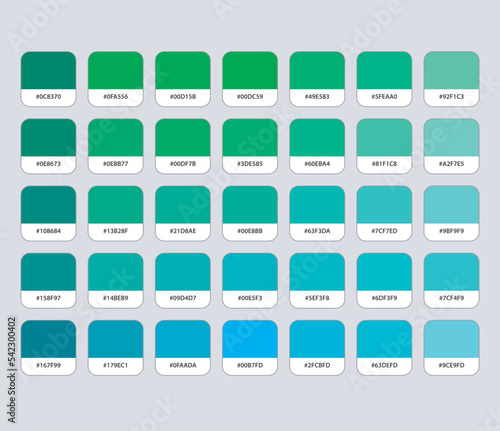The height and width of the screenshot is (431, 500).
Task: Choose the swatch labeled #13B28F
Action: click(116, 213)
